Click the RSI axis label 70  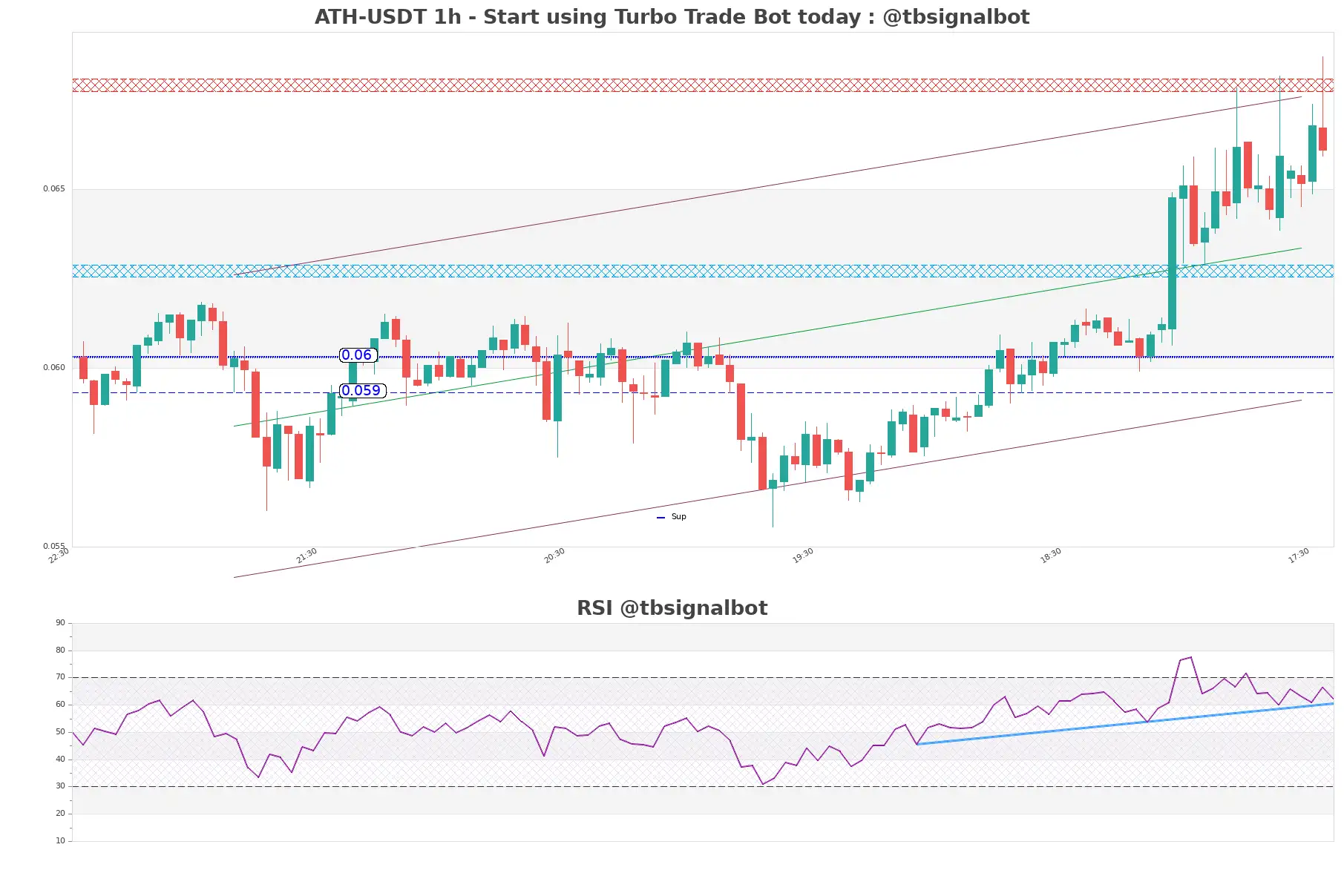tap(60, 677)
